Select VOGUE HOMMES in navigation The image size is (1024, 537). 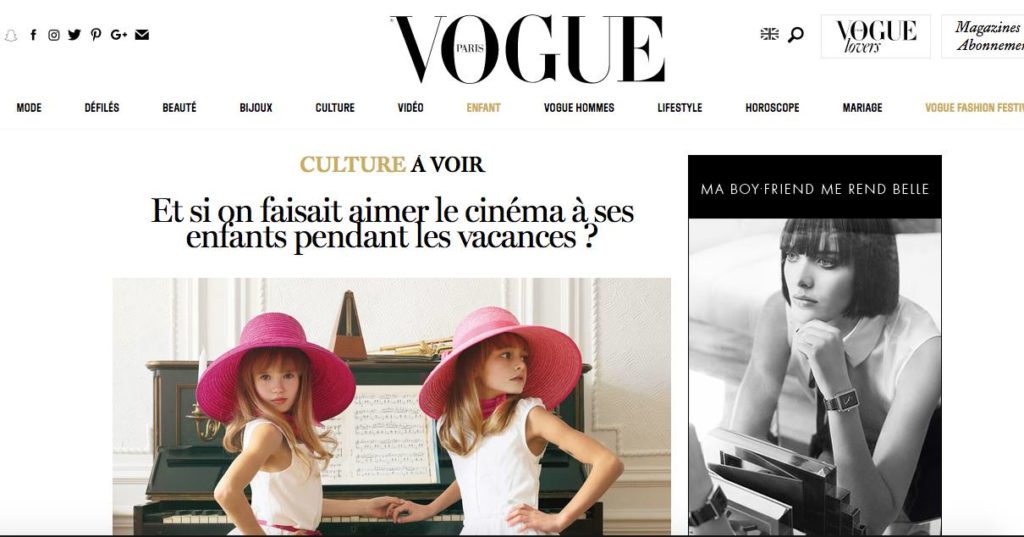tap(579, 108)
